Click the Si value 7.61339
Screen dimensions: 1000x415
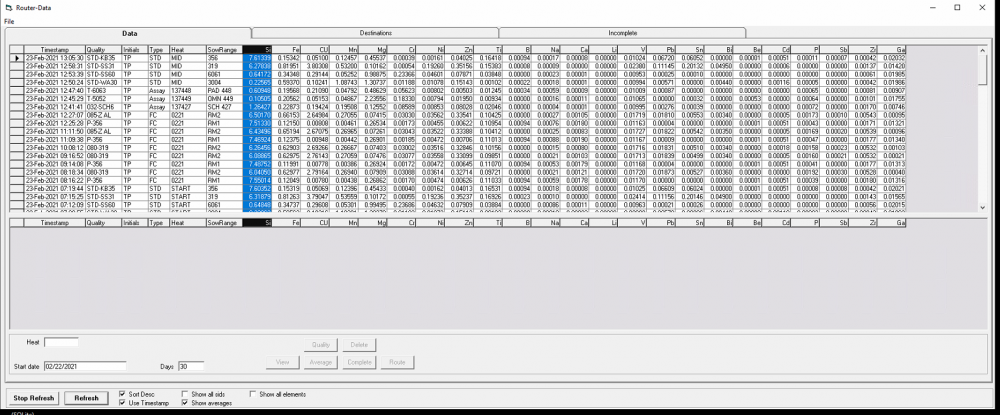coord(258,57)
